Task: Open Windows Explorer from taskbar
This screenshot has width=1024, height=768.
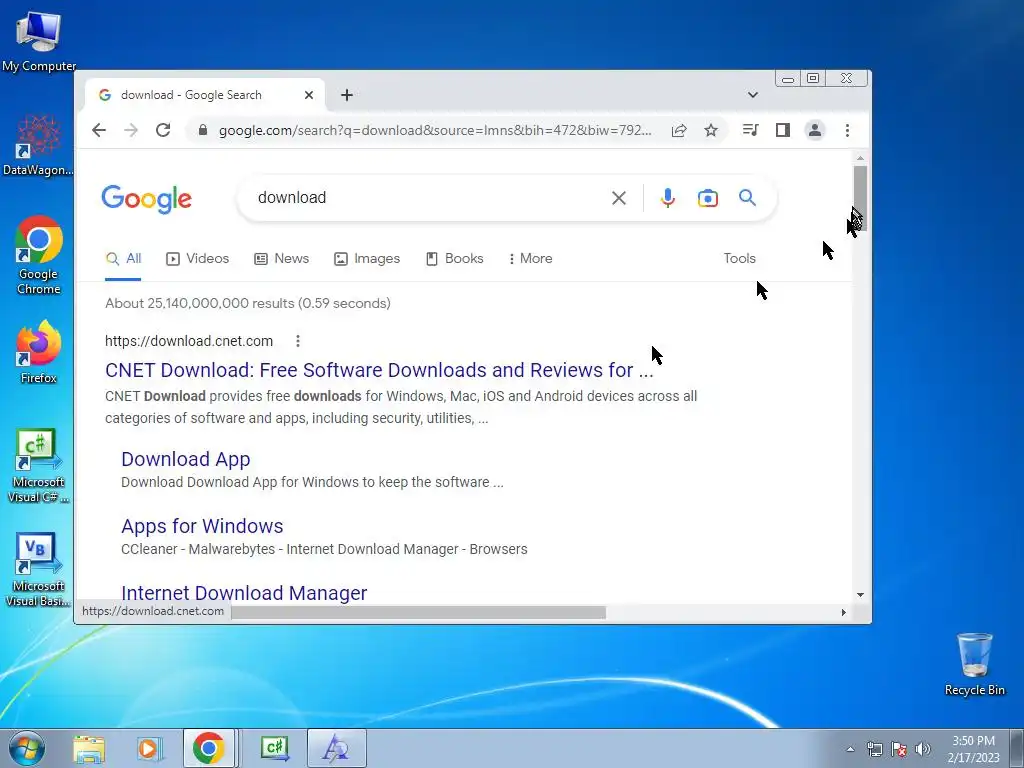Action: [89, 748]
